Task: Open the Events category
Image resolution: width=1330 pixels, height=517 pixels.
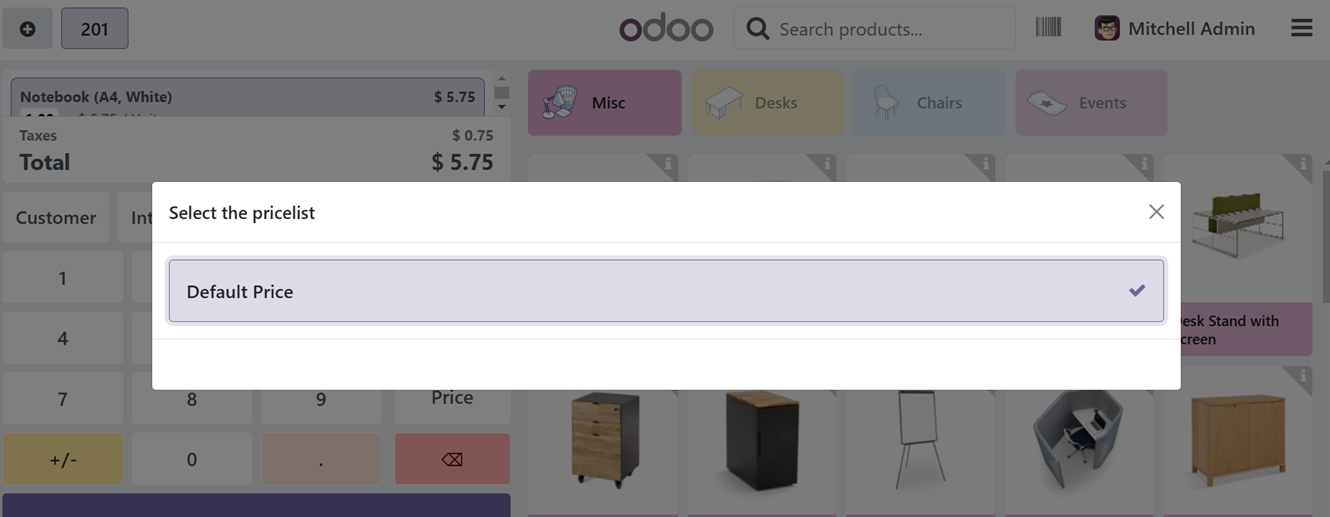Action: (1091, 103)
